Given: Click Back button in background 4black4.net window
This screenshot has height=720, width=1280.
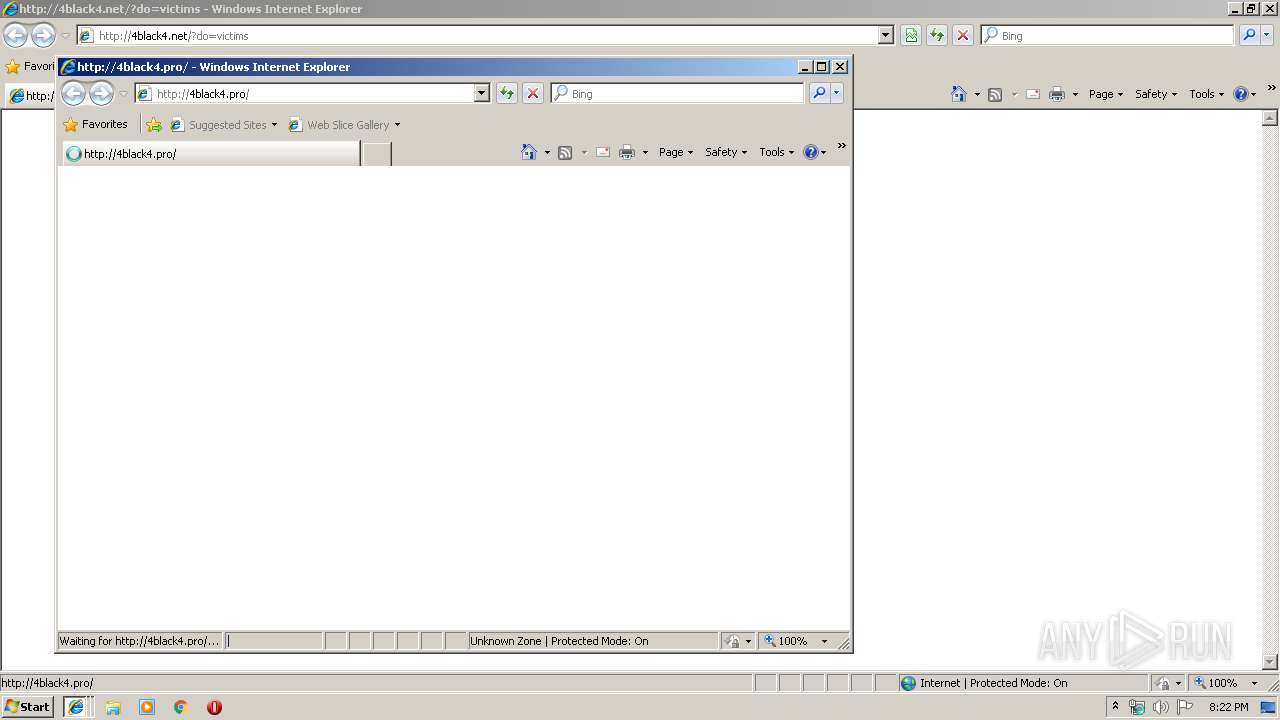Looking at the screenshot, I should click(15, 35).
